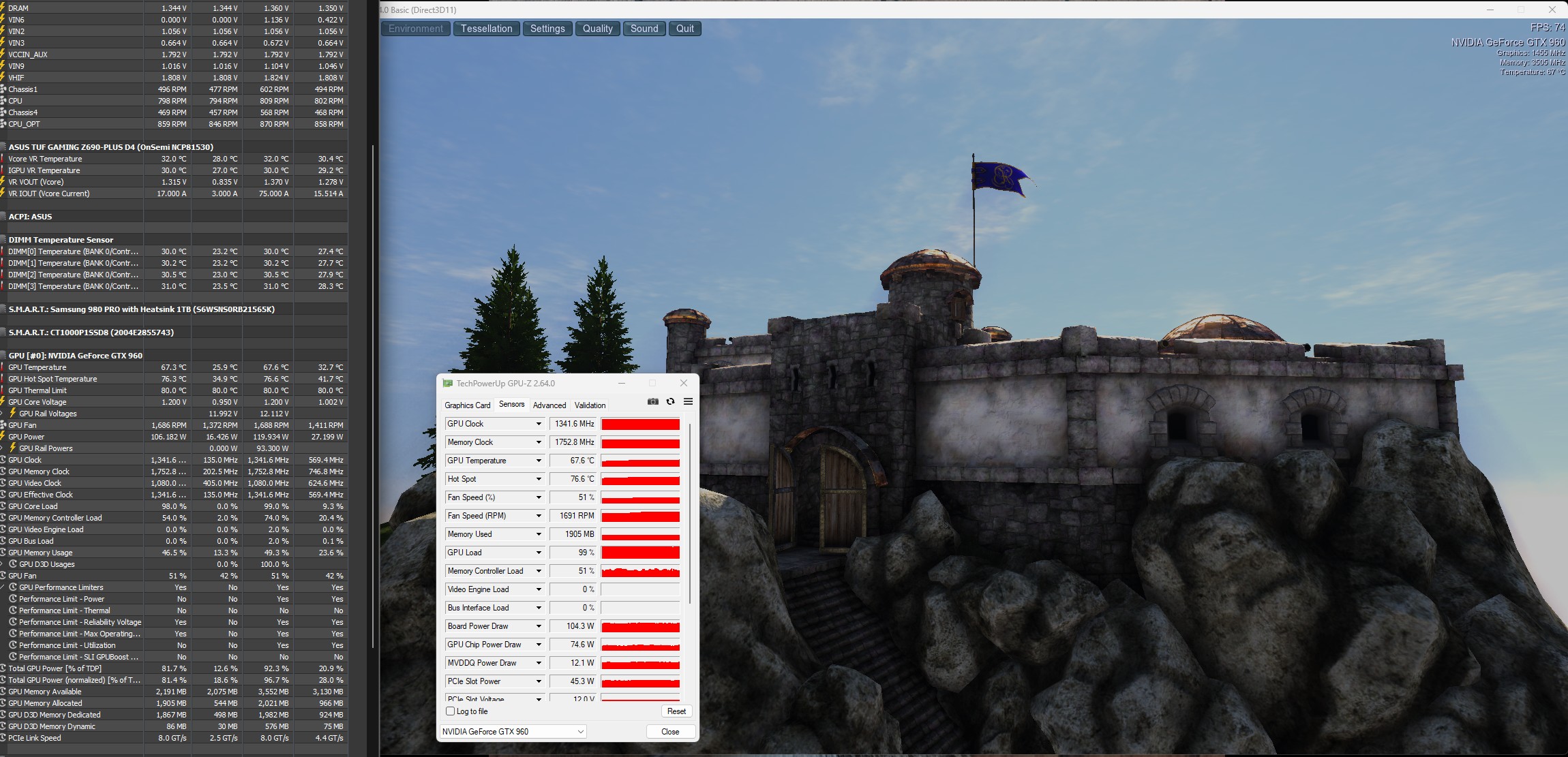Click lightning icon beside GPU Power row
This screenshot has height=757, width=1568.
tap(3, 437)
